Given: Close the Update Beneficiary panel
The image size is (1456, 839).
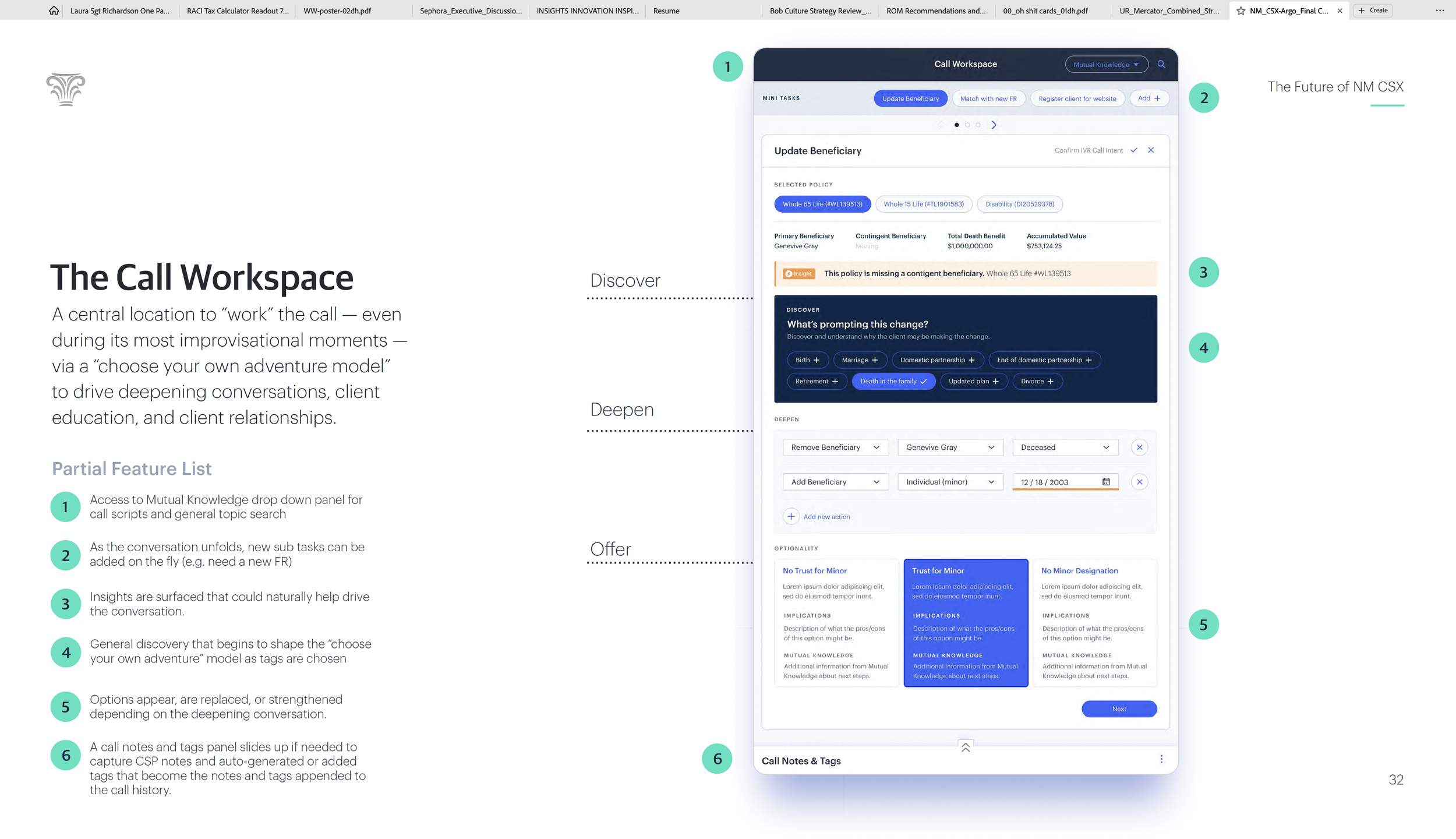Looking at the screenshot, I should (x=1150, y=150).
